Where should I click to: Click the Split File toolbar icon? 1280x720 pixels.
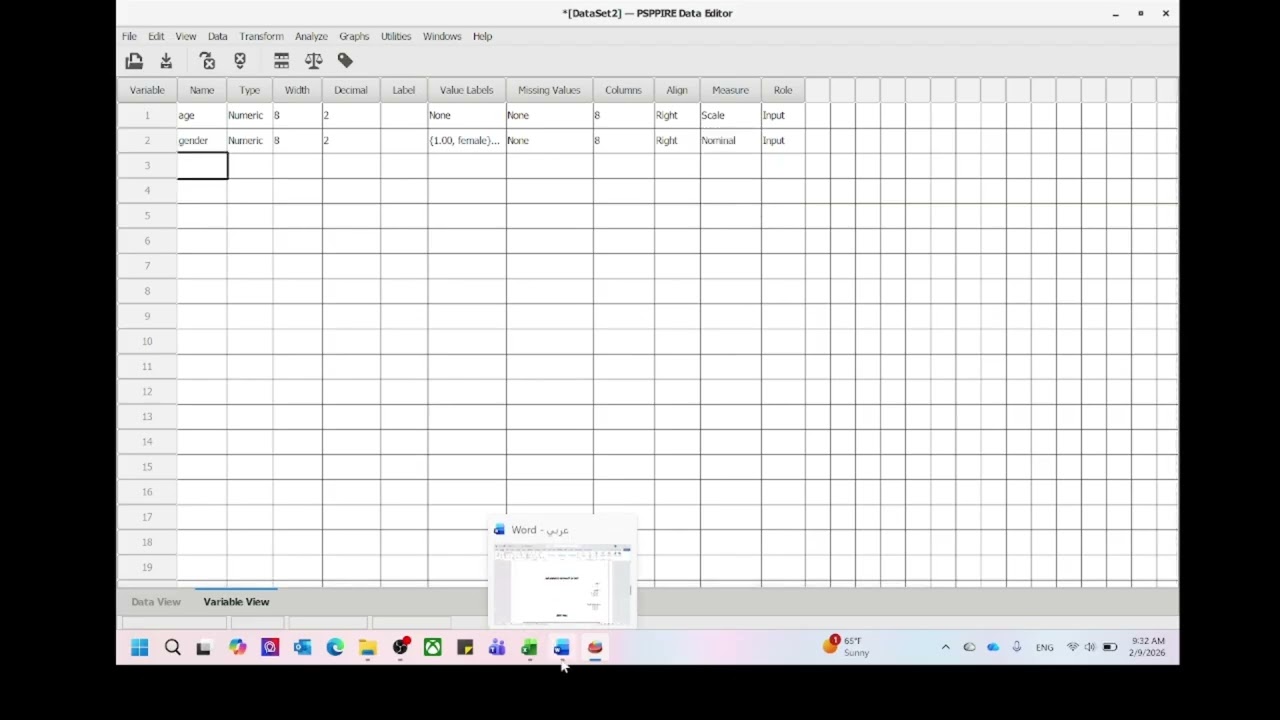point(282,62)
